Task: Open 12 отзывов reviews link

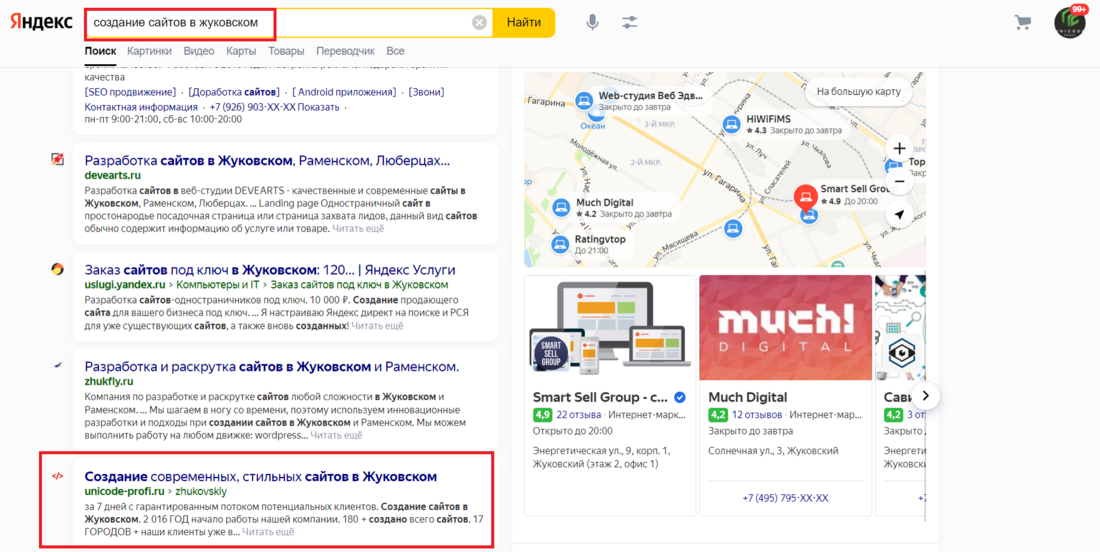Action: pos(757,415)
